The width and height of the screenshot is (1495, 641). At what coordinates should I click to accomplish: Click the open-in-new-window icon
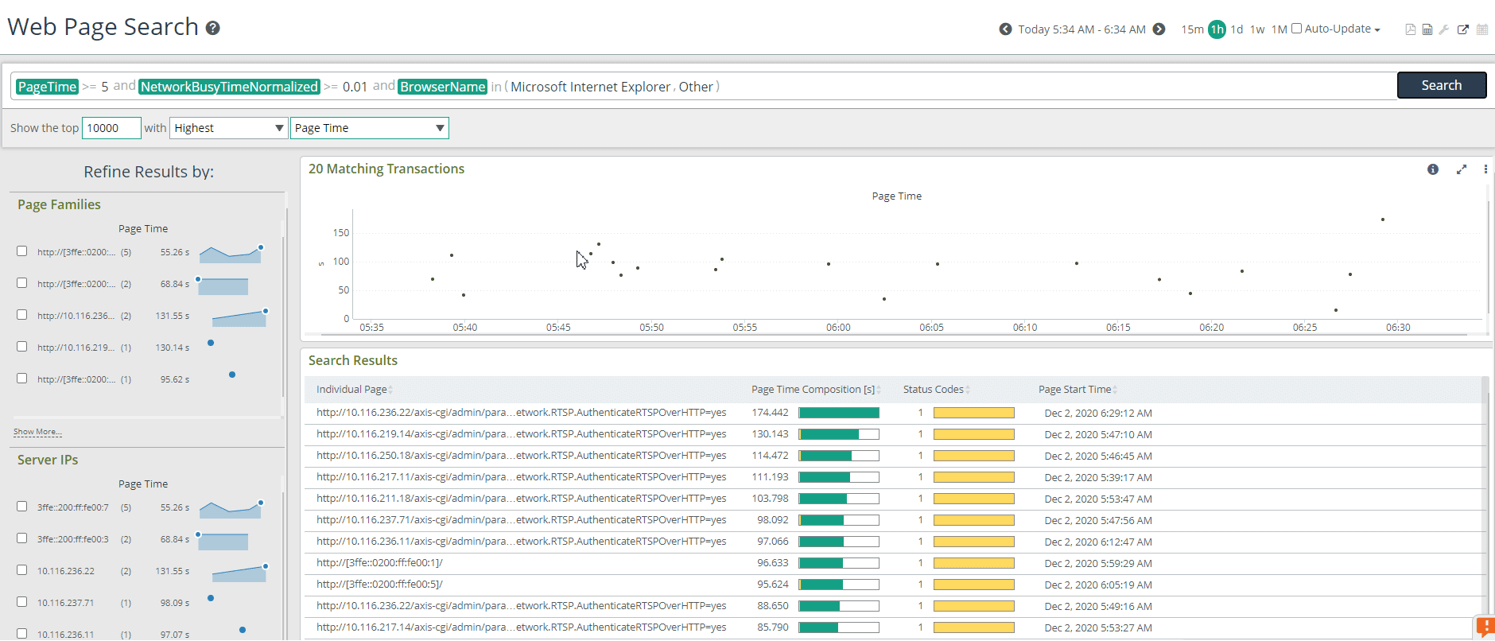[1461, 29]
